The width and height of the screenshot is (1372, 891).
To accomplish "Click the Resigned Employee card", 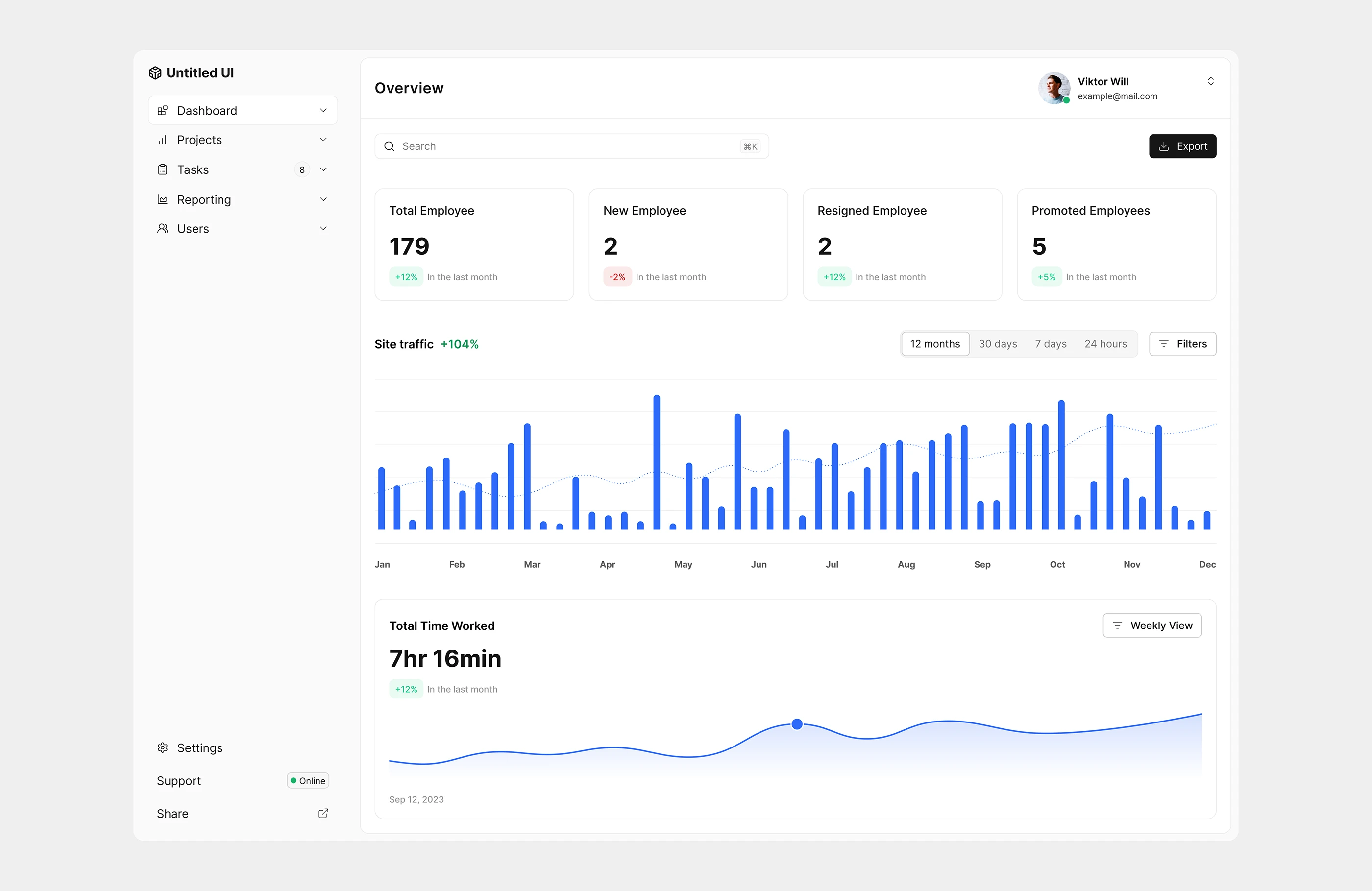I will [902, 244].
